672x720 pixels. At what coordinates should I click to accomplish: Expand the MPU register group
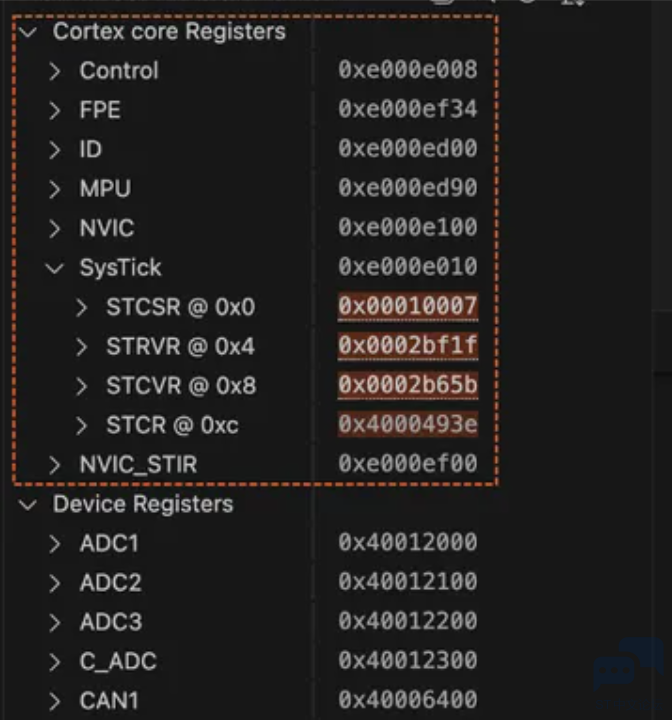55,189
